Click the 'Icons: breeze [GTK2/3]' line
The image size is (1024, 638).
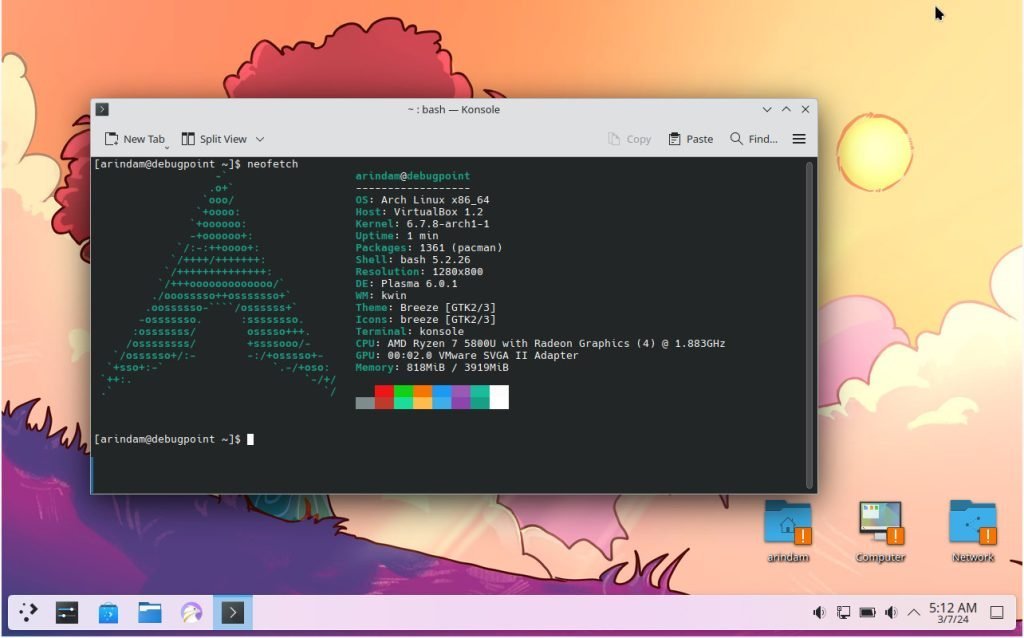[425, 319]
